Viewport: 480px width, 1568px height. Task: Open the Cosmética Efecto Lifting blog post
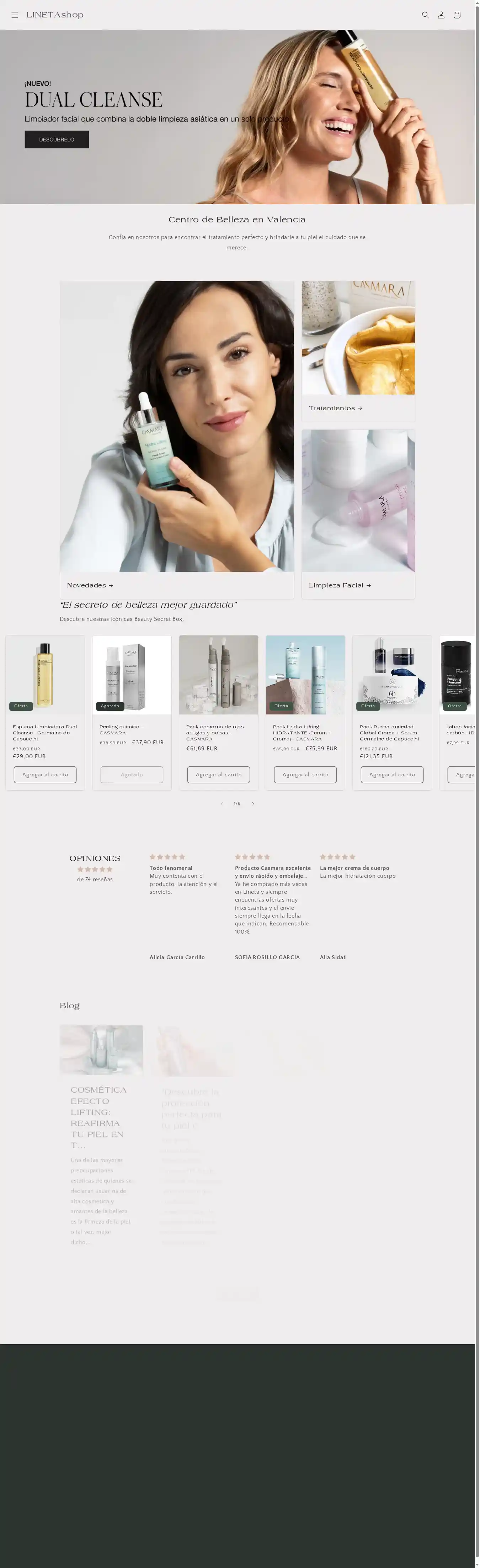click(x=98, y=1119)
